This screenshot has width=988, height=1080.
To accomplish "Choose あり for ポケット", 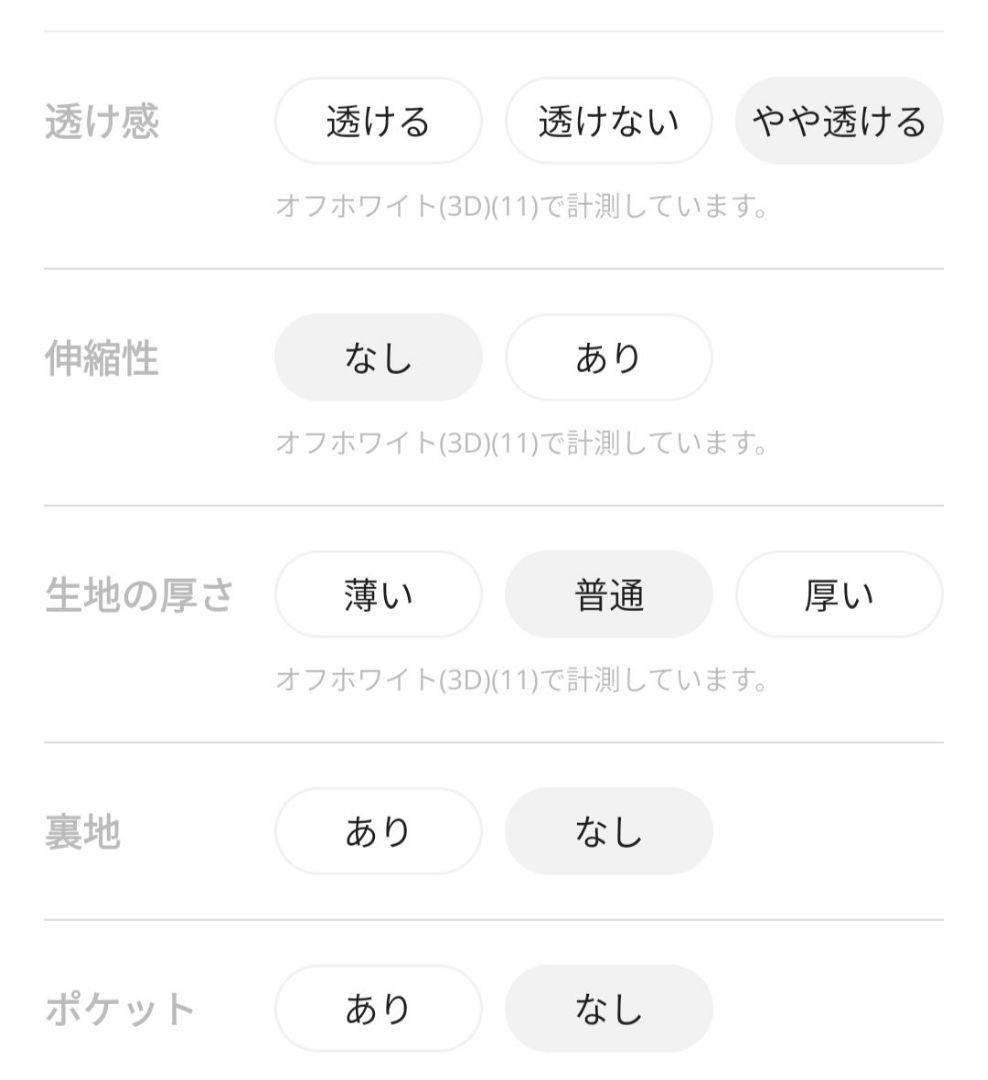I will (378, 1008).
